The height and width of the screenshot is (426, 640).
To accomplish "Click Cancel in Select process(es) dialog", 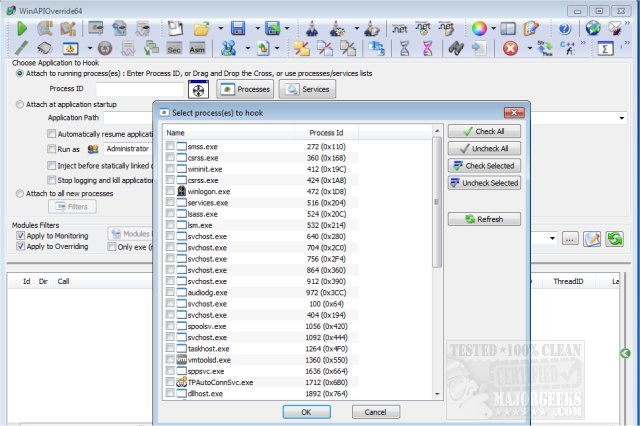I will click(376, 412).
